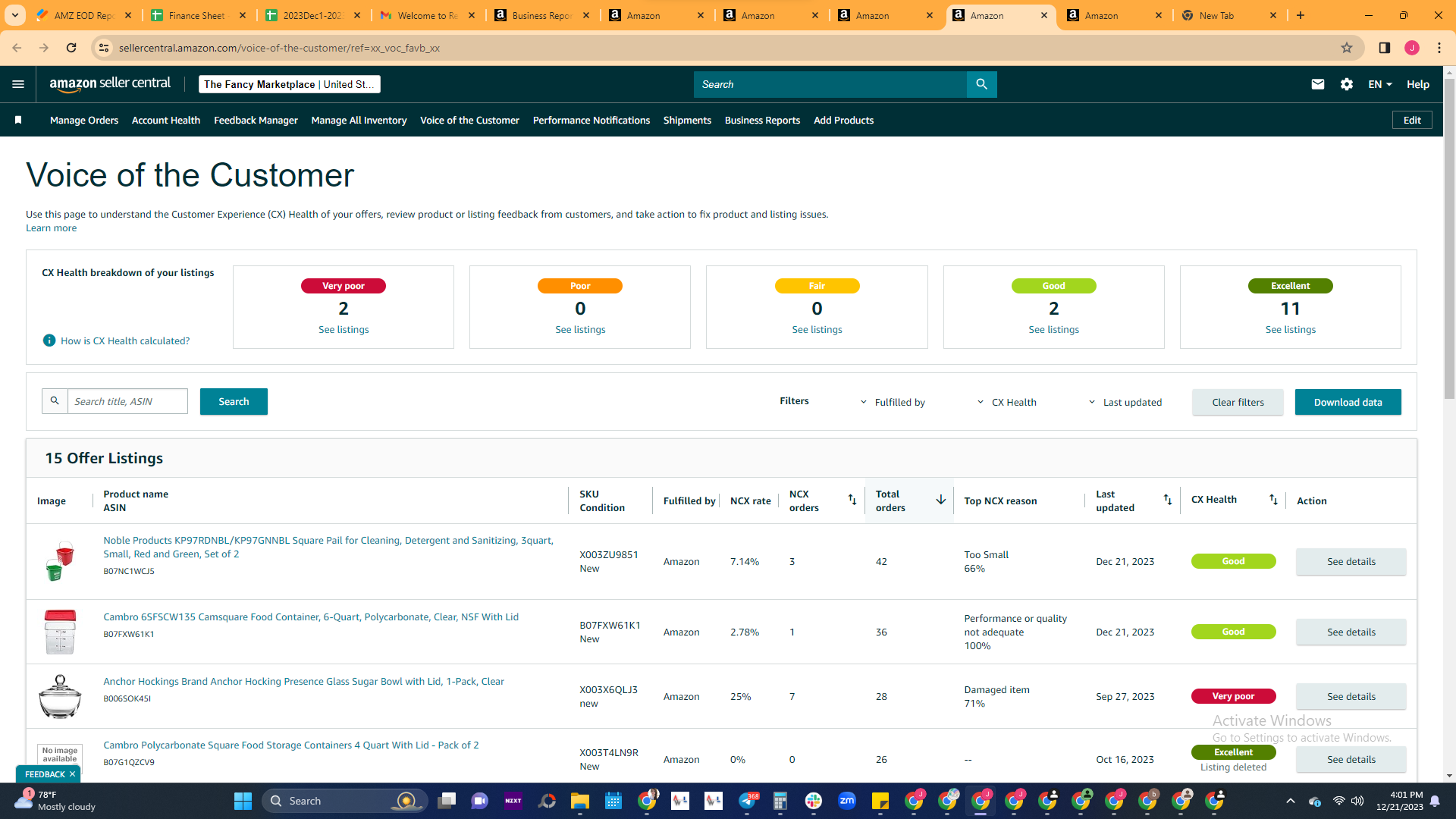Click the Windows taskbar Search box
This screenshot has width=1456, height=819.
345,801
